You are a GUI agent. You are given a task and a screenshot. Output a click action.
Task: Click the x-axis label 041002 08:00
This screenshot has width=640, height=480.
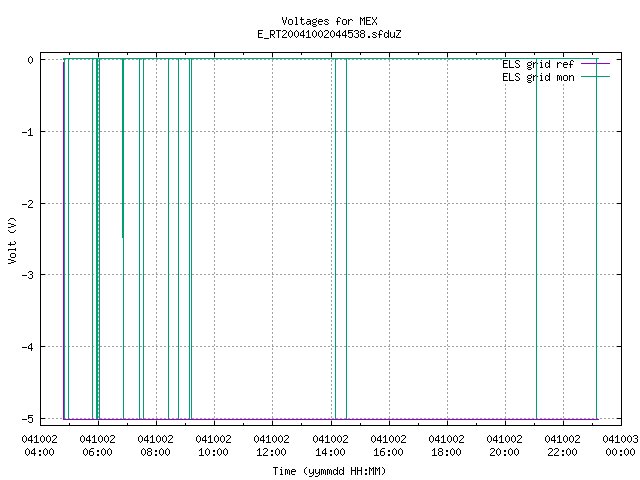155,446
